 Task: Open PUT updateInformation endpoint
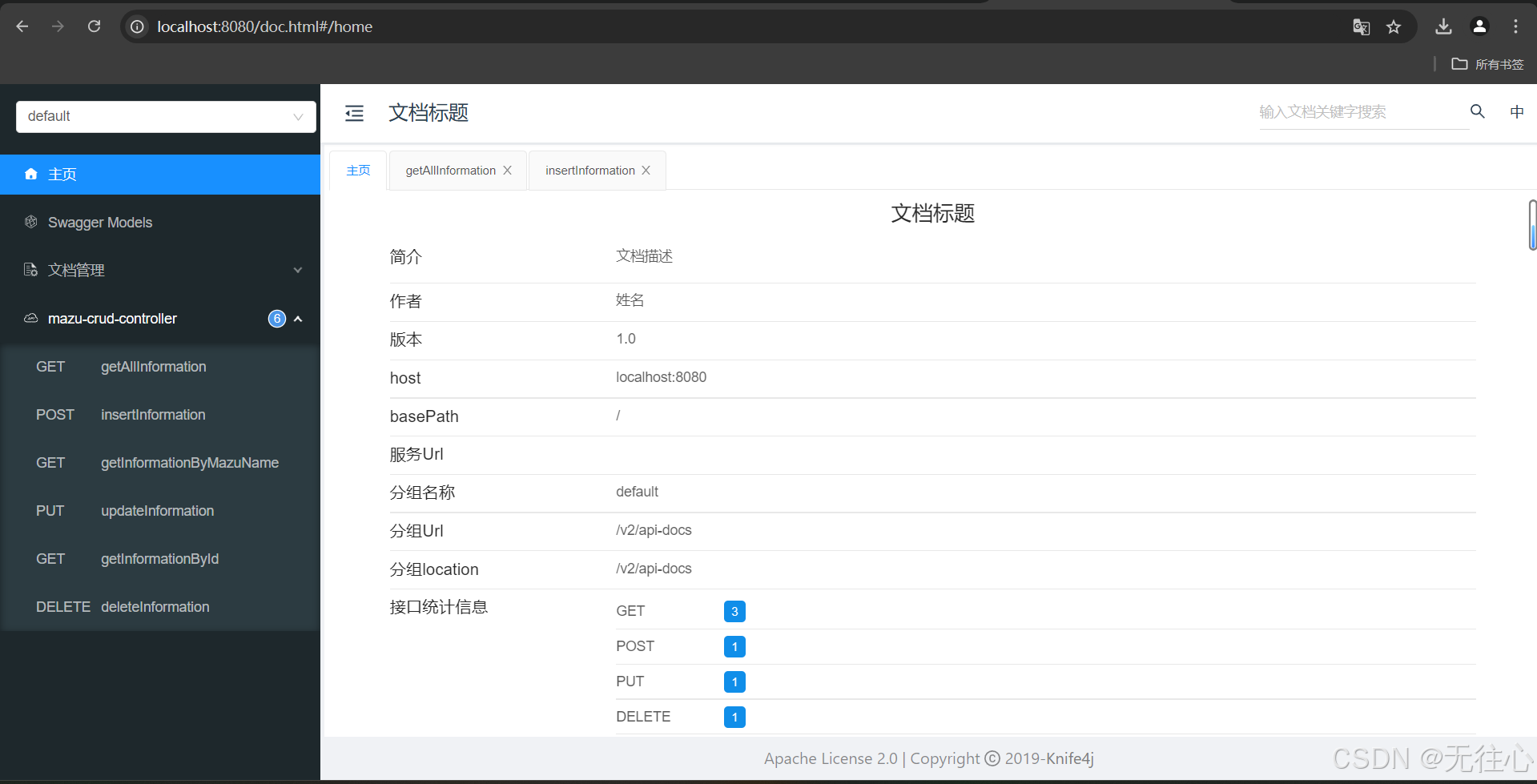(160, 511)
